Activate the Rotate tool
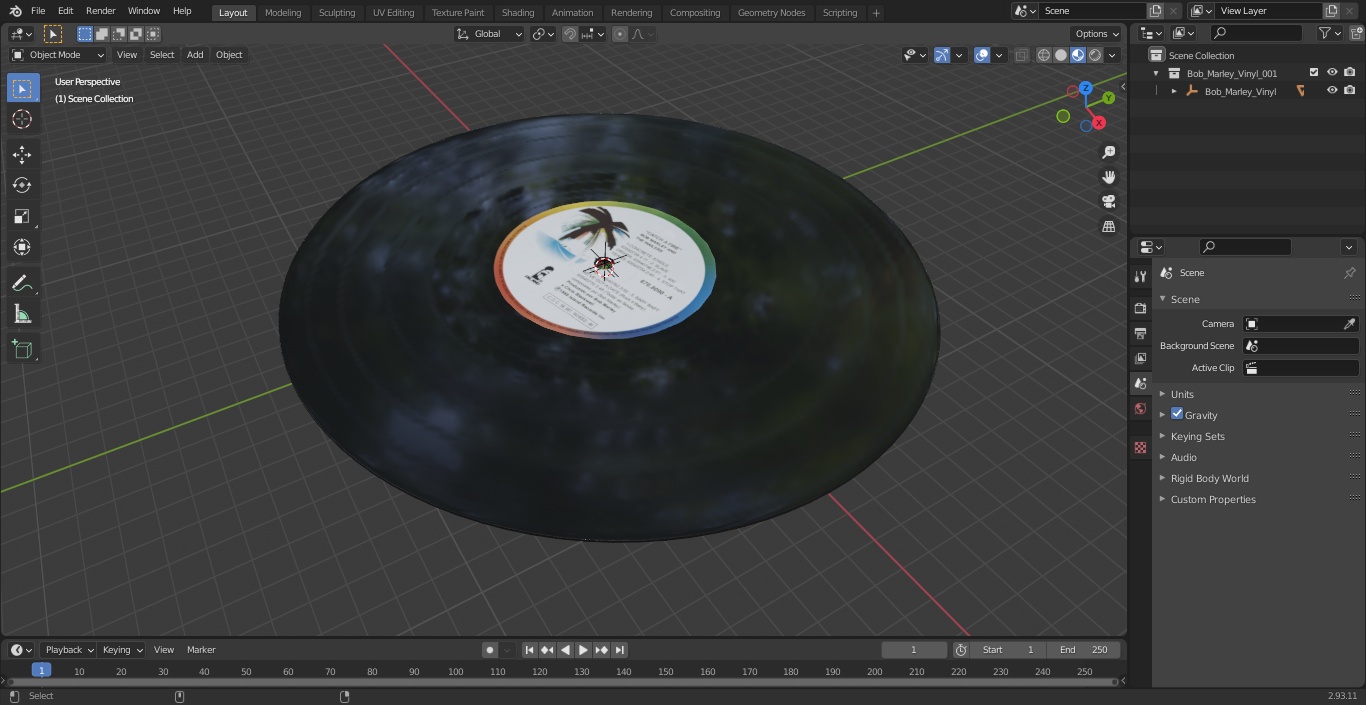Image resolution: width=1366 pixels, height=705 pixels. tap(22, 185)
